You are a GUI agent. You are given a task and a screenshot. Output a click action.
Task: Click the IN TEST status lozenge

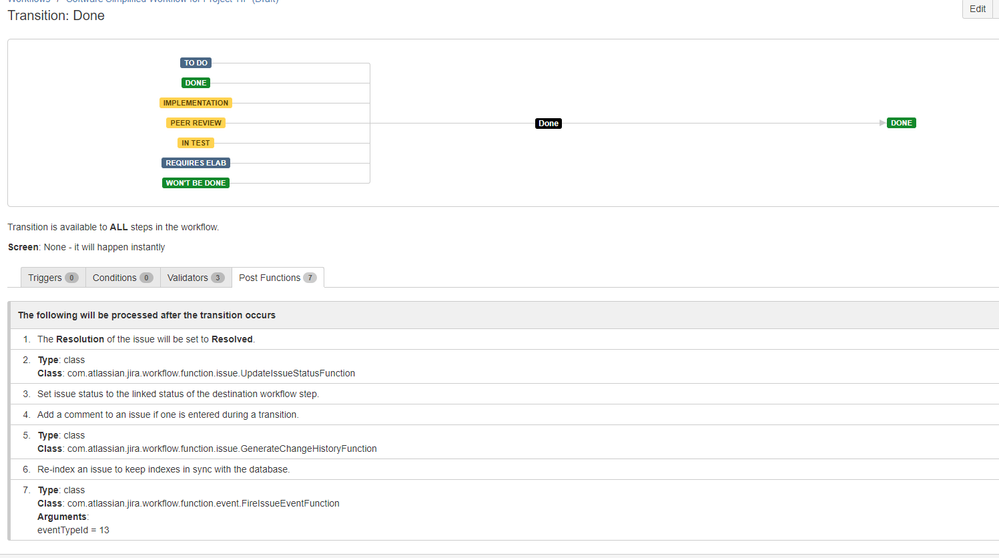(x=196, y=143)
